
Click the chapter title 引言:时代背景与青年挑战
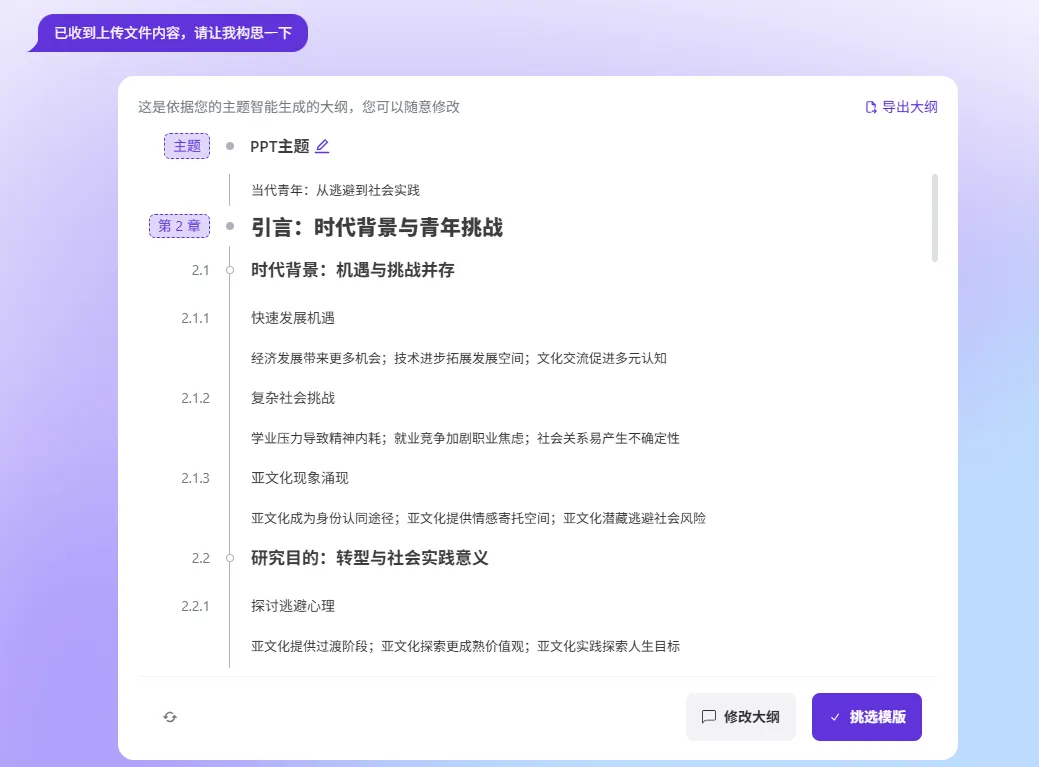pyautogui.click(x=376, y=228)
